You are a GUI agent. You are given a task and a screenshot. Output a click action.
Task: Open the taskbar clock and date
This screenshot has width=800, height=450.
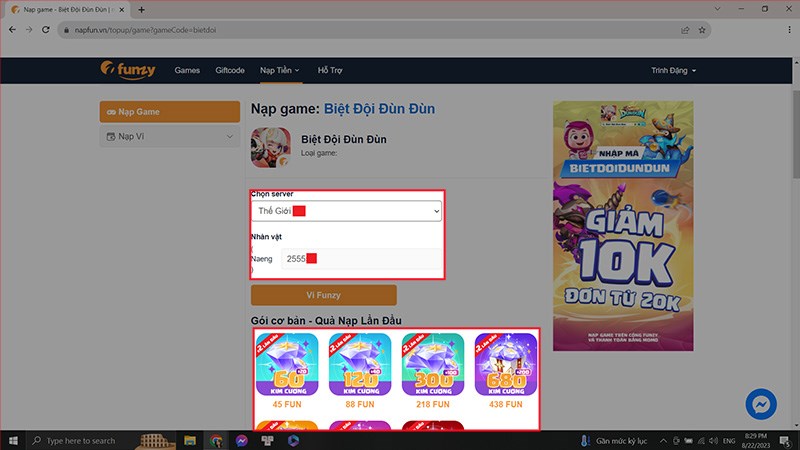tap(756, 441)
